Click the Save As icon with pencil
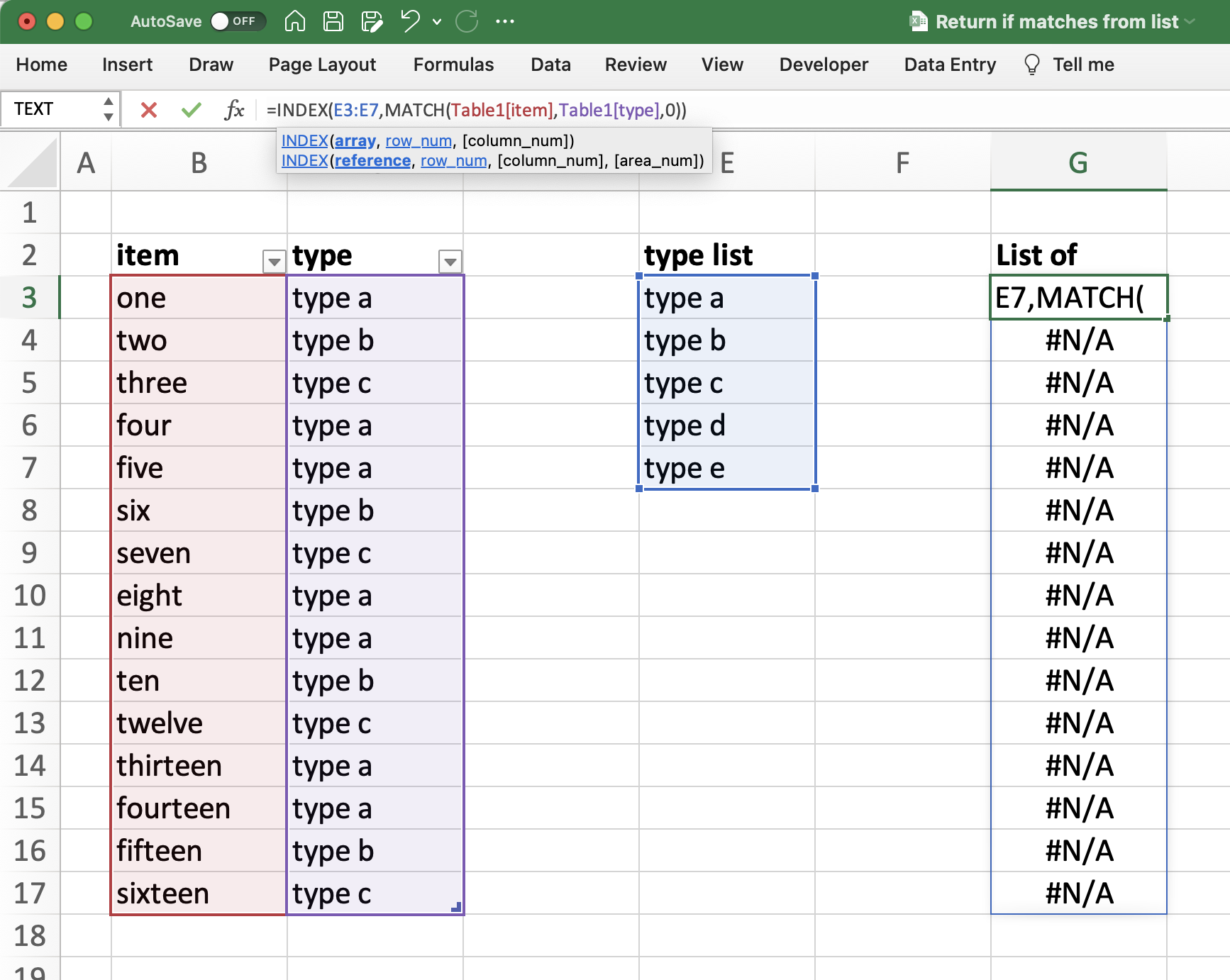The height and width of the screenshot is (980, 1230). tap(371, 21)
